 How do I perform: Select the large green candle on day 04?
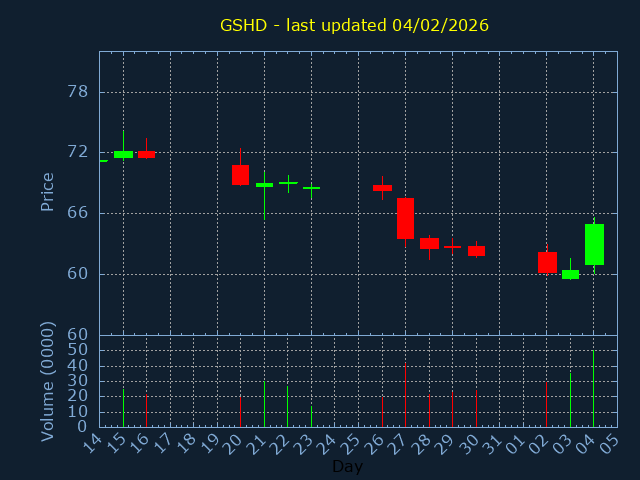[594, 244]
